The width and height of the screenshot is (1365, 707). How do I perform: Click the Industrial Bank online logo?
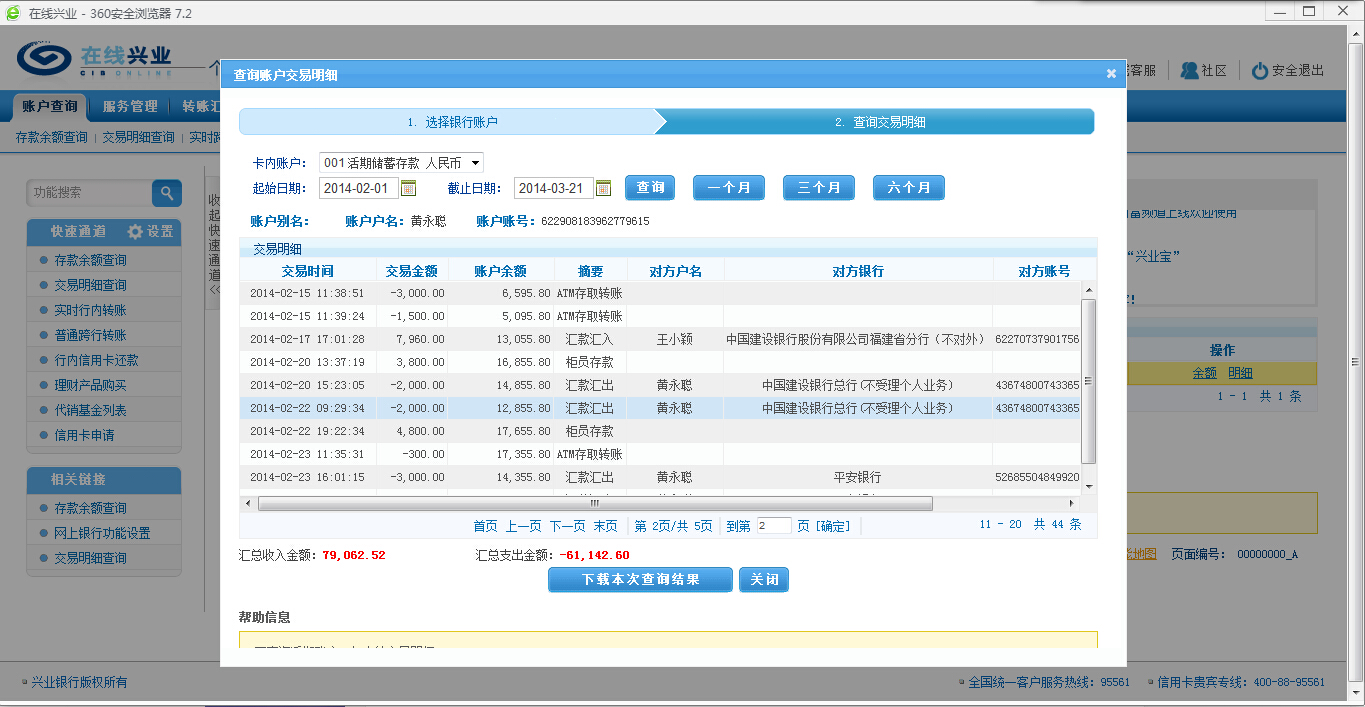point(95,59)
